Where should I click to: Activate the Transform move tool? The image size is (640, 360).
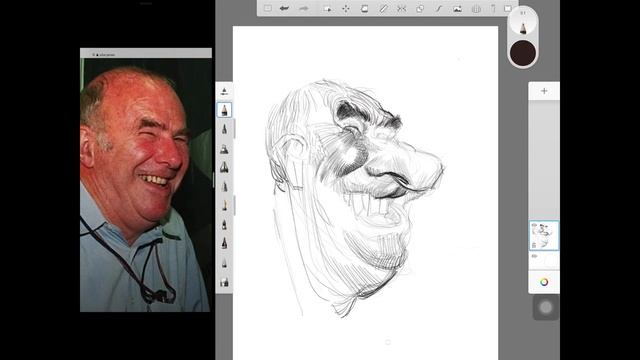[346, 8]
